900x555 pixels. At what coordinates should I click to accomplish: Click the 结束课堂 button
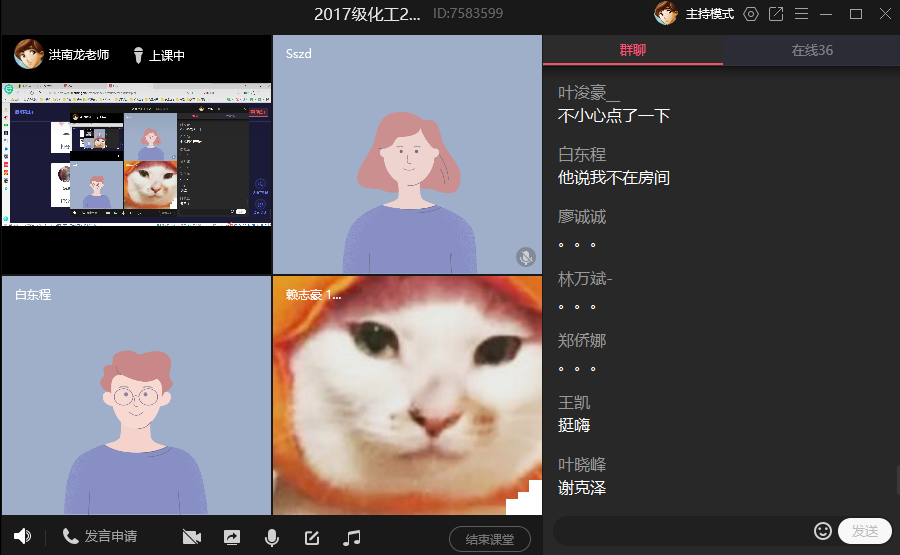tap(490, 539)
